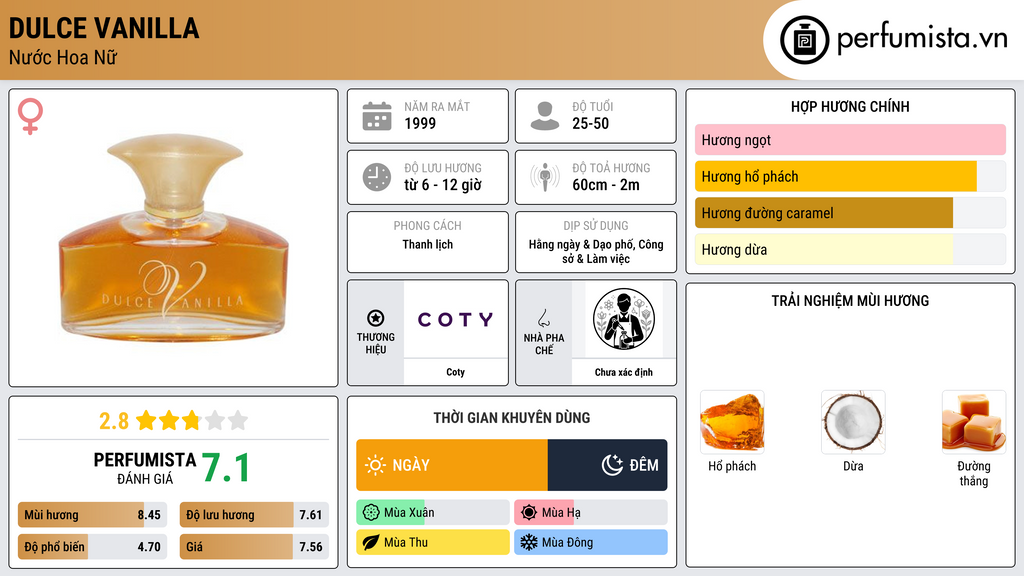Click the sun icon for Mùa Hạ
The width and height of the screenshot is (1024, 576).
click(x=529, y=513)
